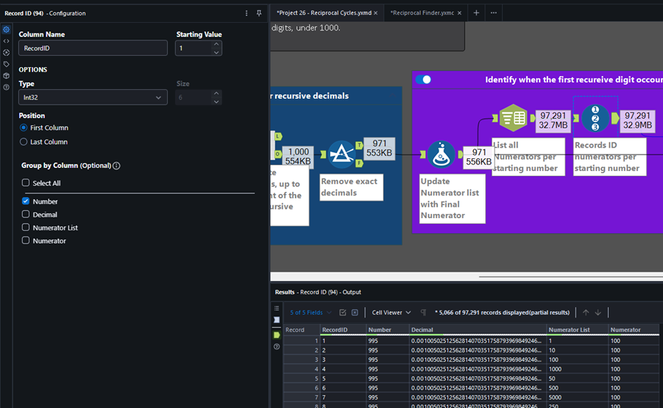The width and height of the screenshot is (663, 408).
Task: Pin the Configuration panel
Action: tap(259, 13)
